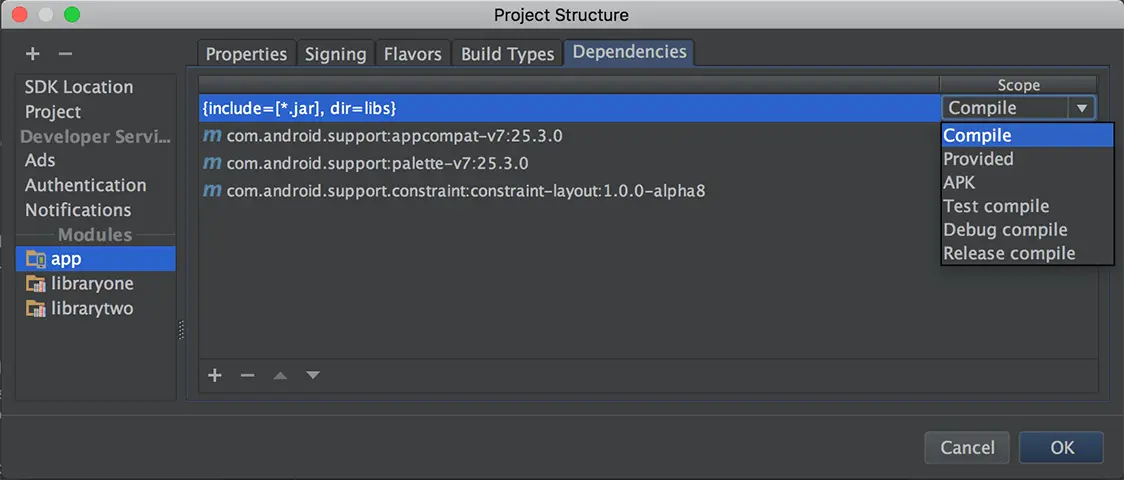The image size is (1124, 480).
Task: Cancel the Project Structure dialog
Action: [967, 448]
